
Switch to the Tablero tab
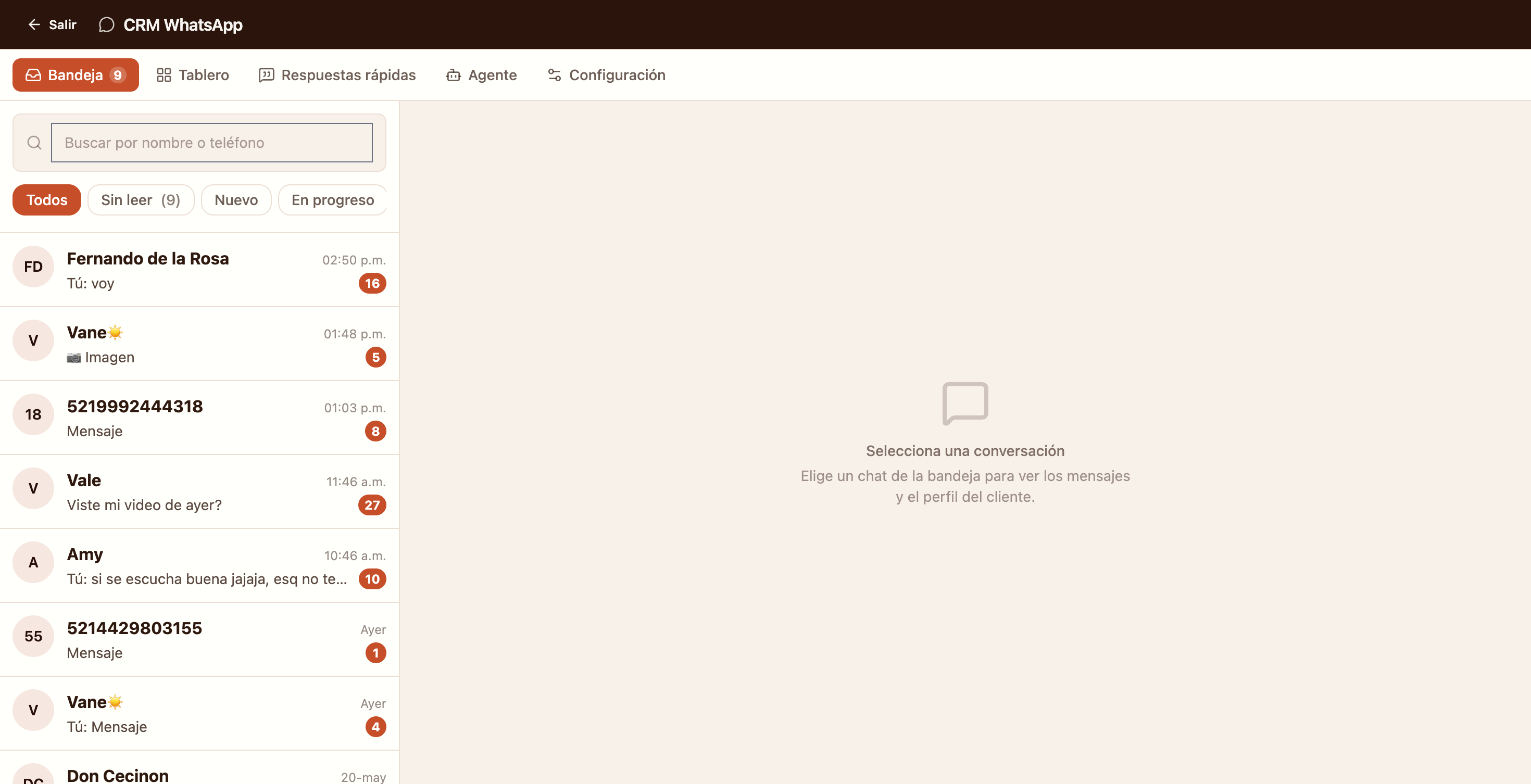(193, 75)
